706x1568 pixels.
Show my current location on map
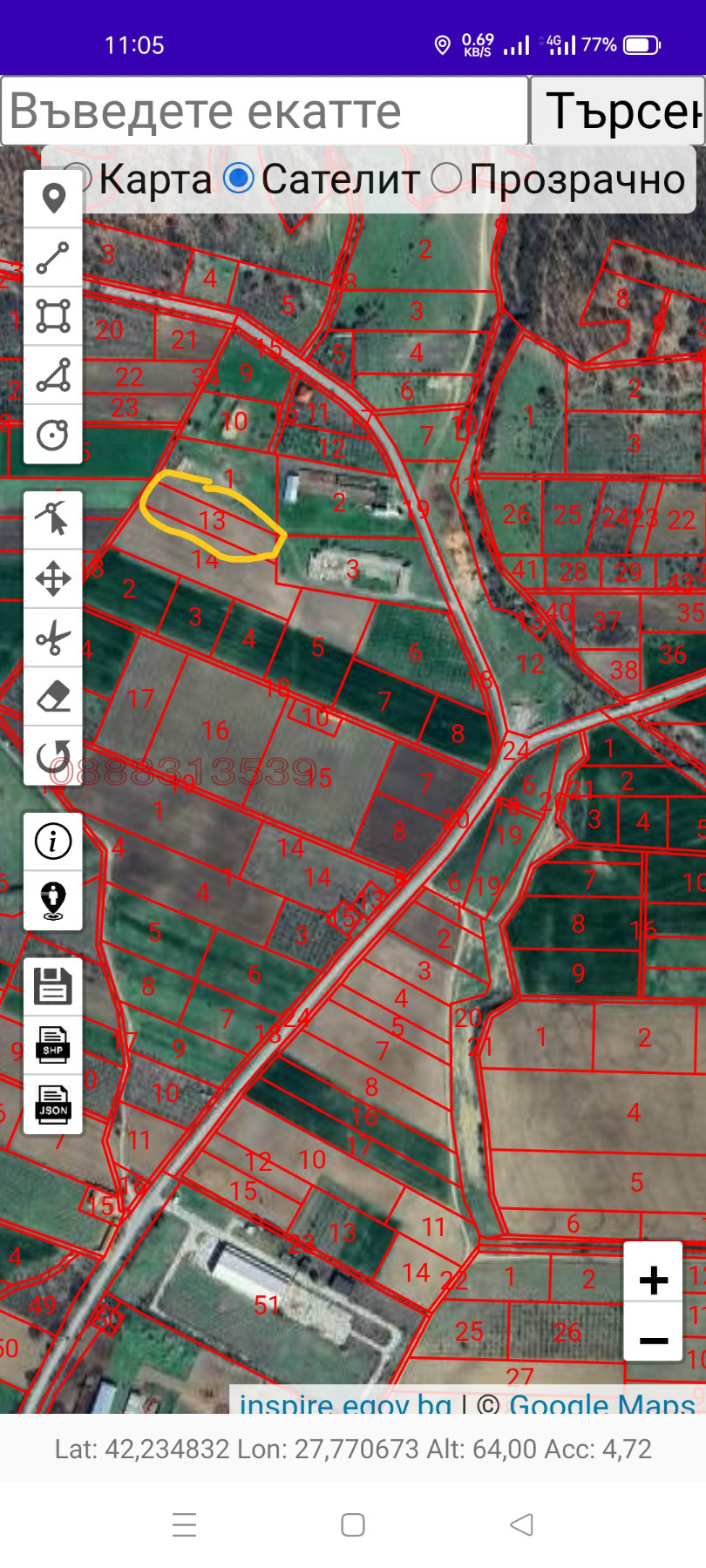click(x=53, y=900)
